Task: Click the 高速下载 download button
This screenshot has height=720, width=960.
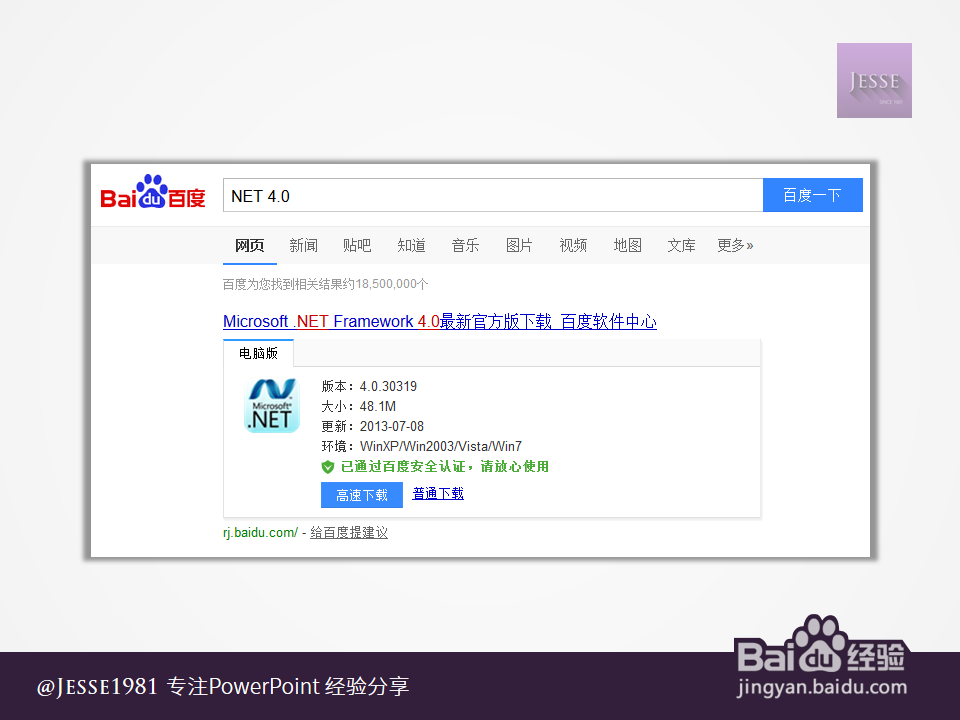Action: [x=361, y=494]
